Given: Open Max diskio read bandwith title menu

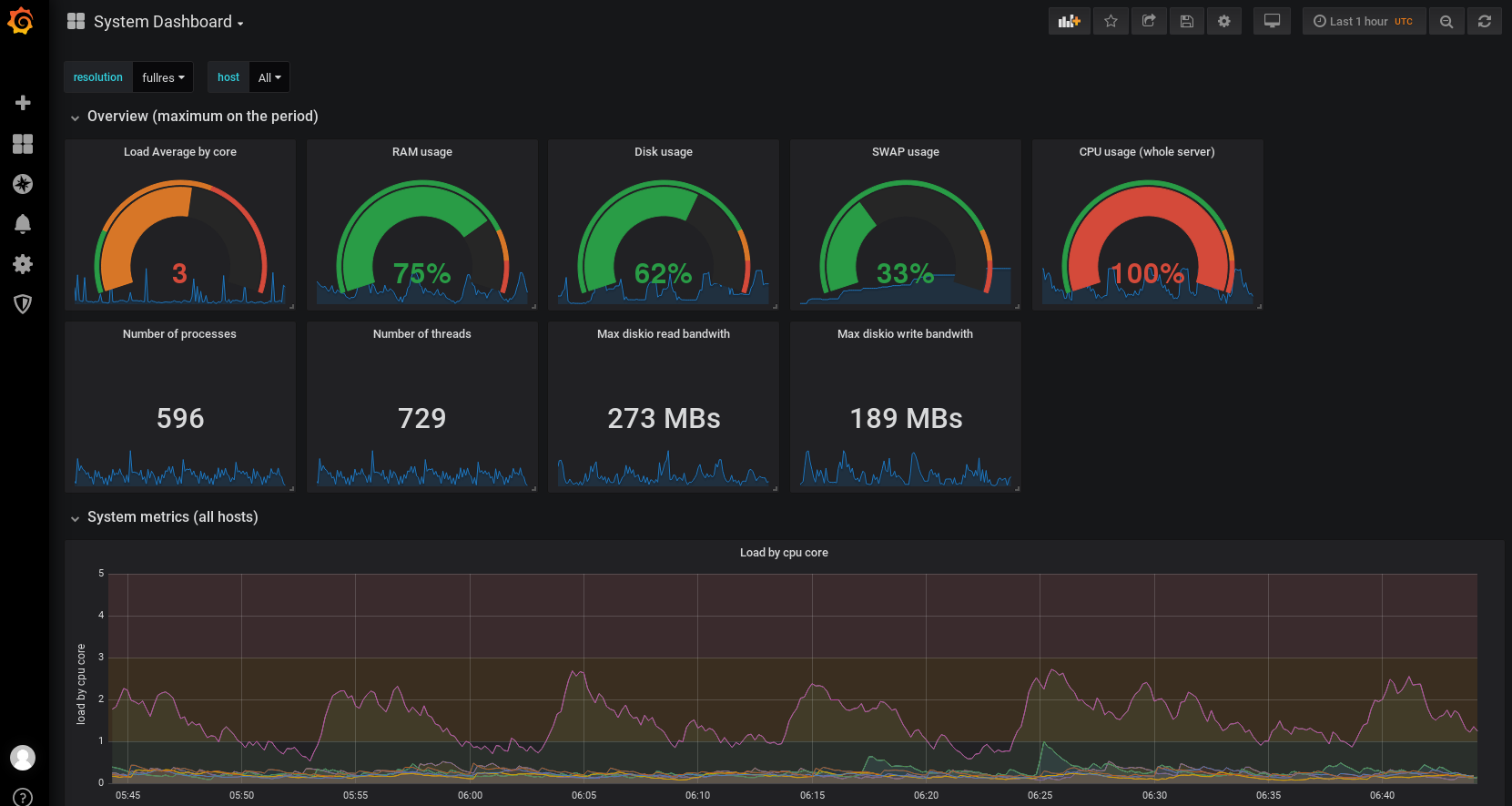Looking at the screenshot, I should [664, 334].
